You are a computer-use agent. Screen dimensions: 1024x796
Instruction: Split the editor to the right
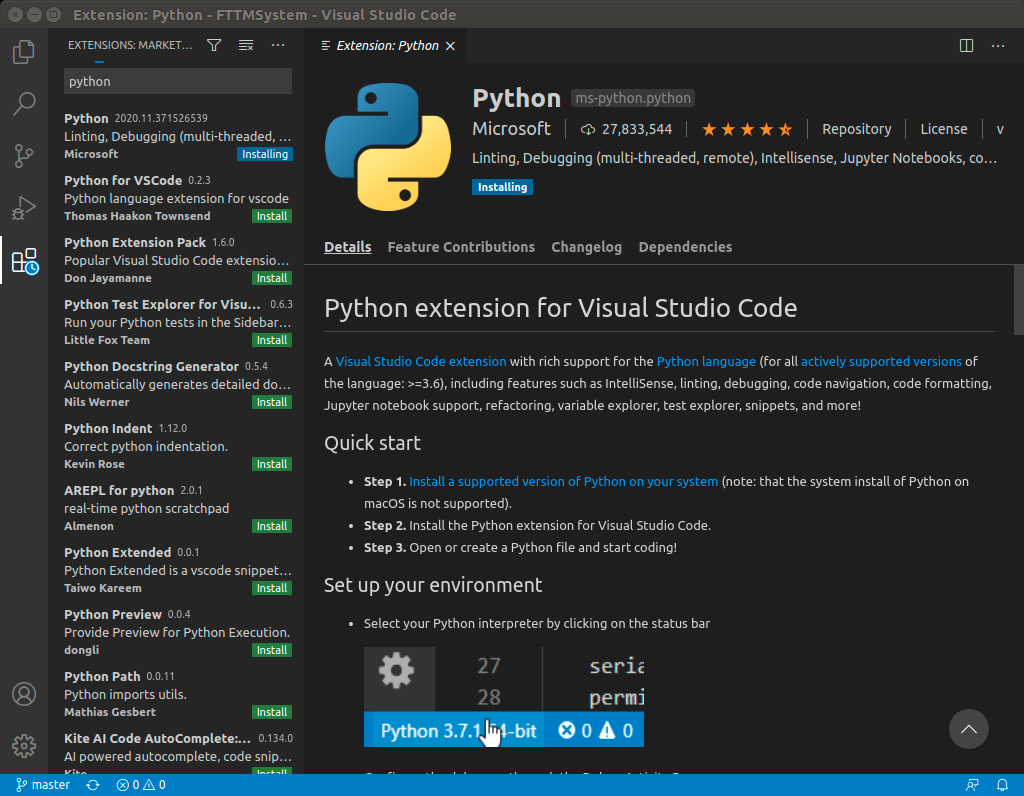coord(967,46)
